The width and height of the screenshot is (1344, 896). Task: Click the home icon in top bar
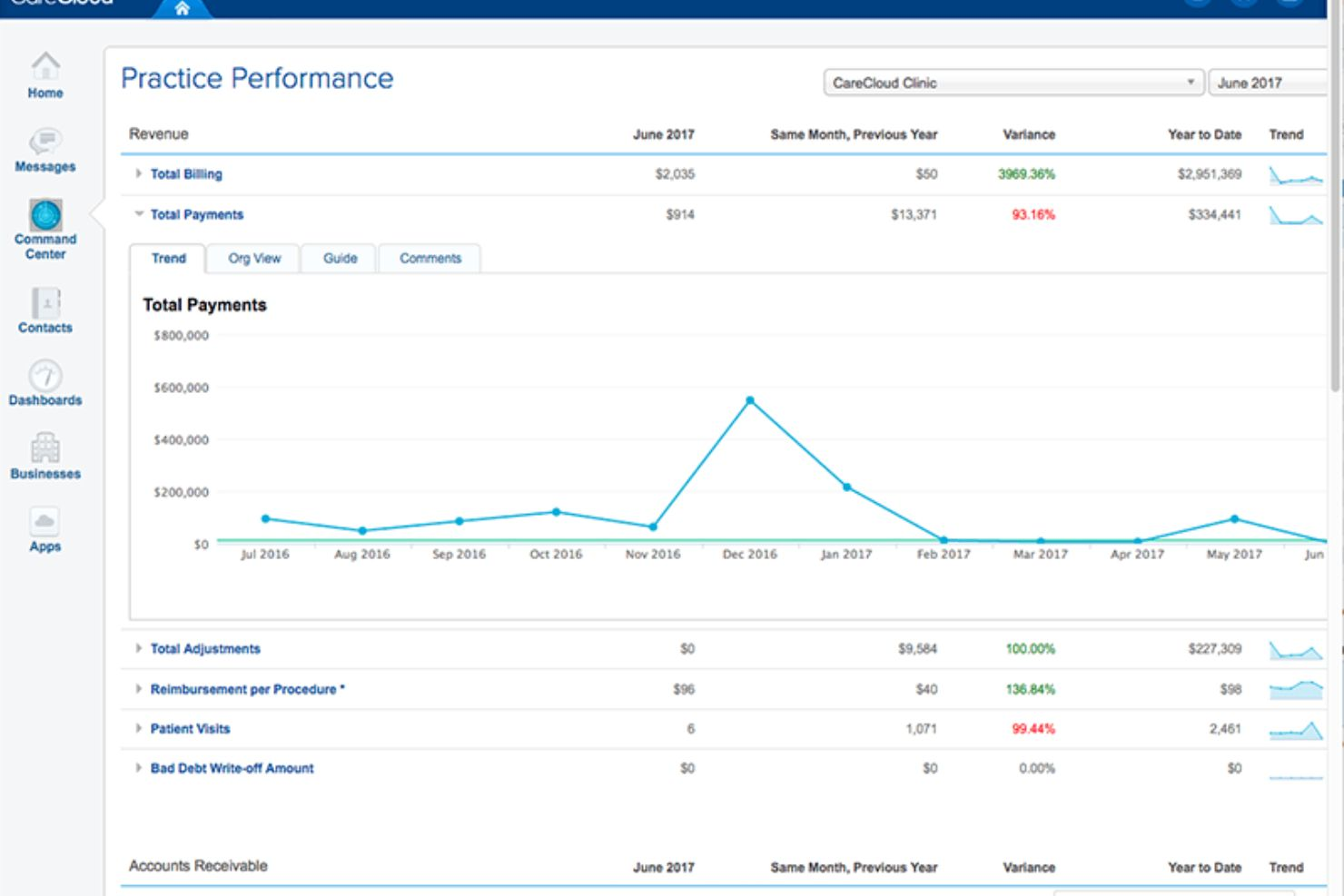point(182,8)
